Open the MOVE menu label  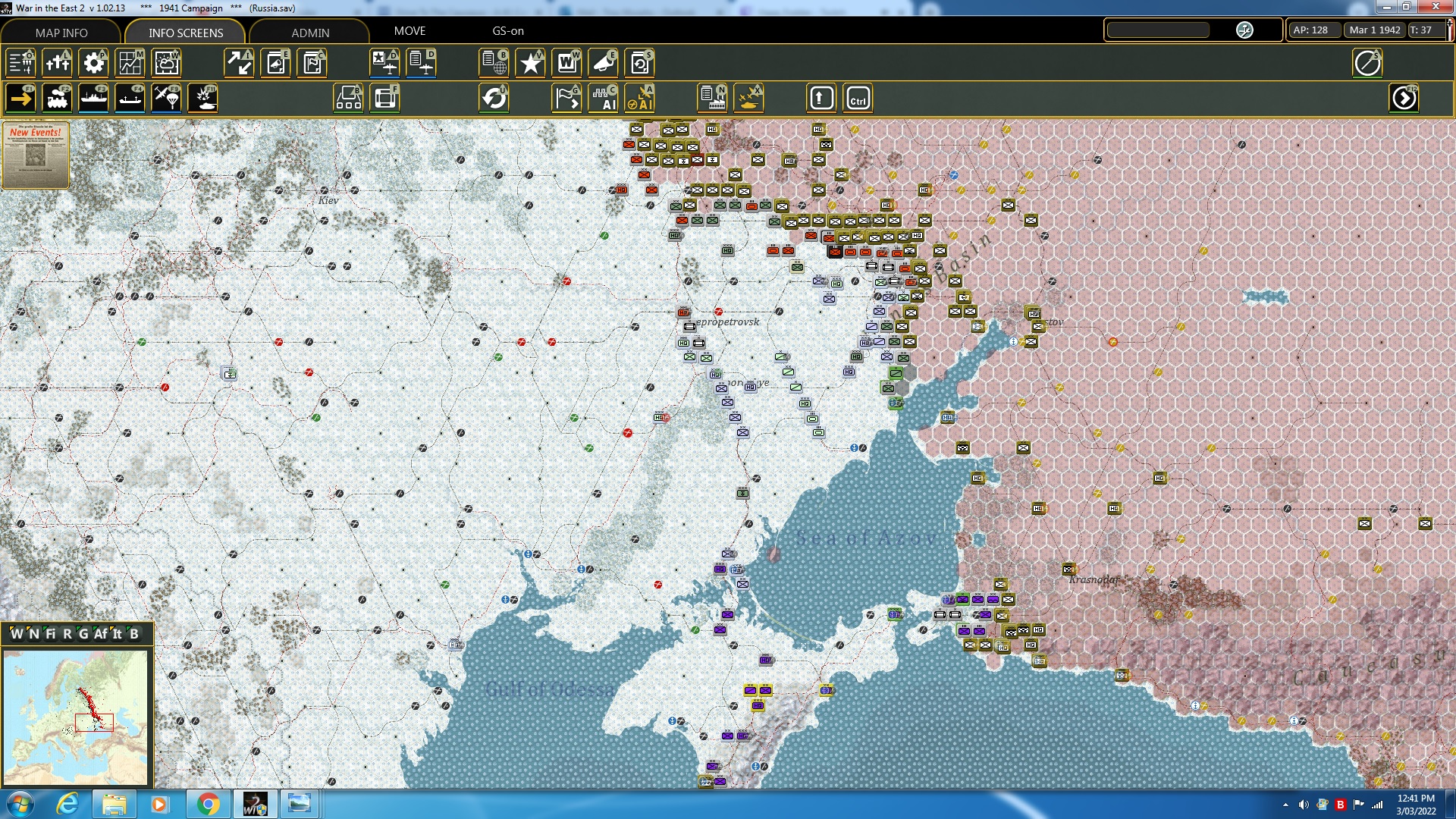tap(409, 31)
